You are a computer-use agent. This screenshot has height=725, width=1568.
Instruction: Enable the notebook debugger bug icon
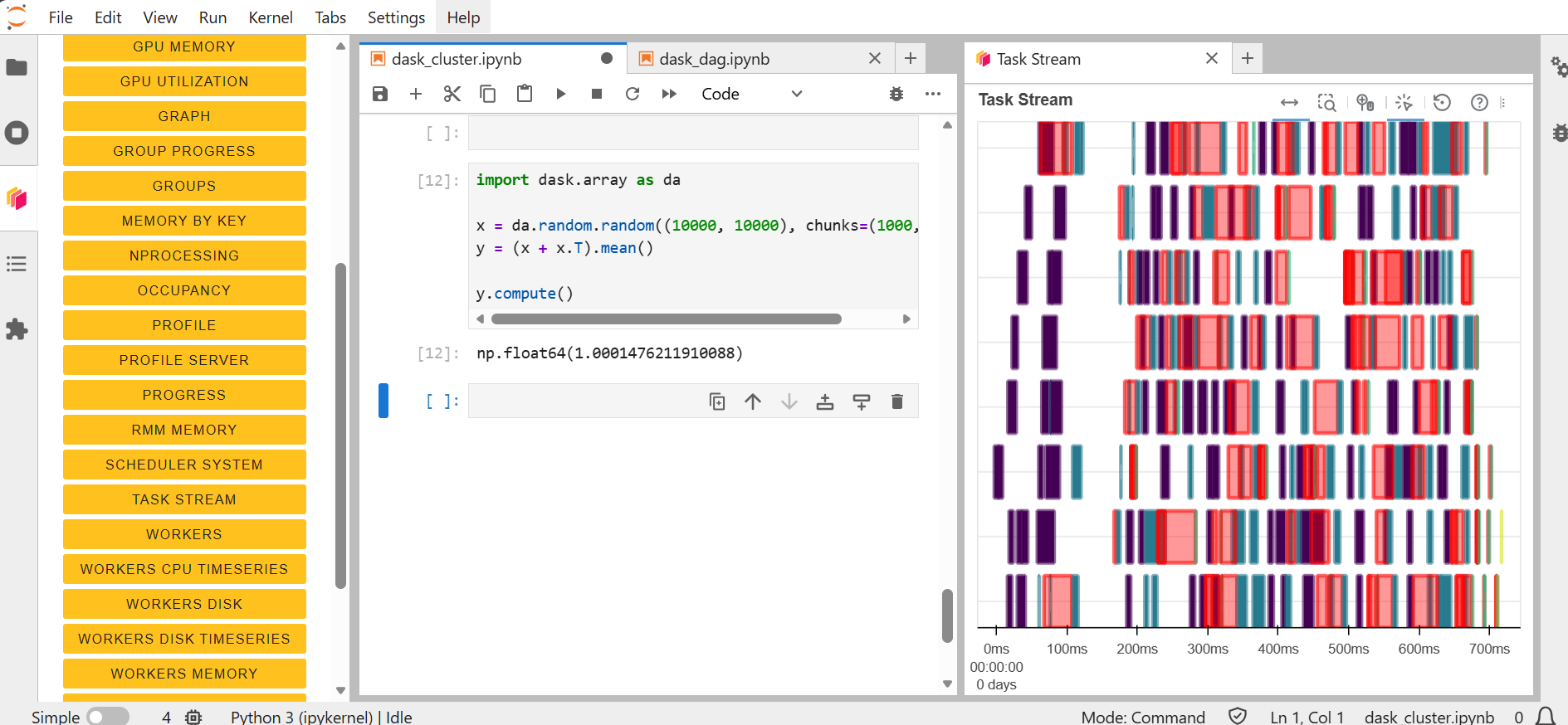[896, 94]
